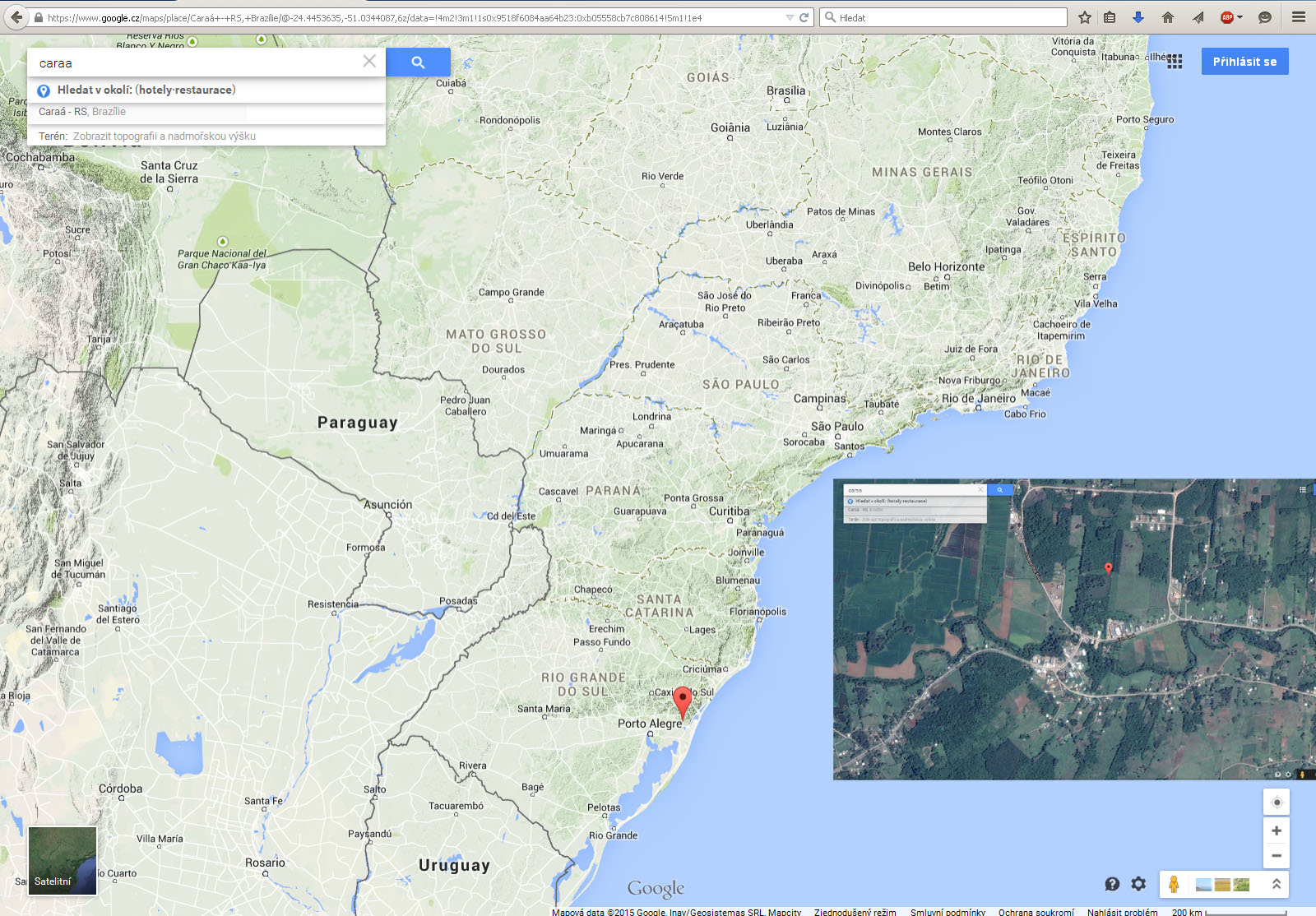This screenshot has height=916, width=1316.
Task: Click the Curitiba city label
Action: [730, 511]
